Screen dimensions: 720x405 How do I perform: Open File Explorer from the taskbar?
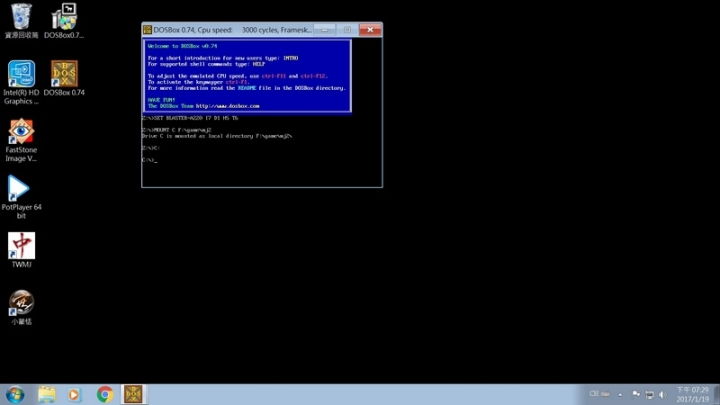point(46,394)
